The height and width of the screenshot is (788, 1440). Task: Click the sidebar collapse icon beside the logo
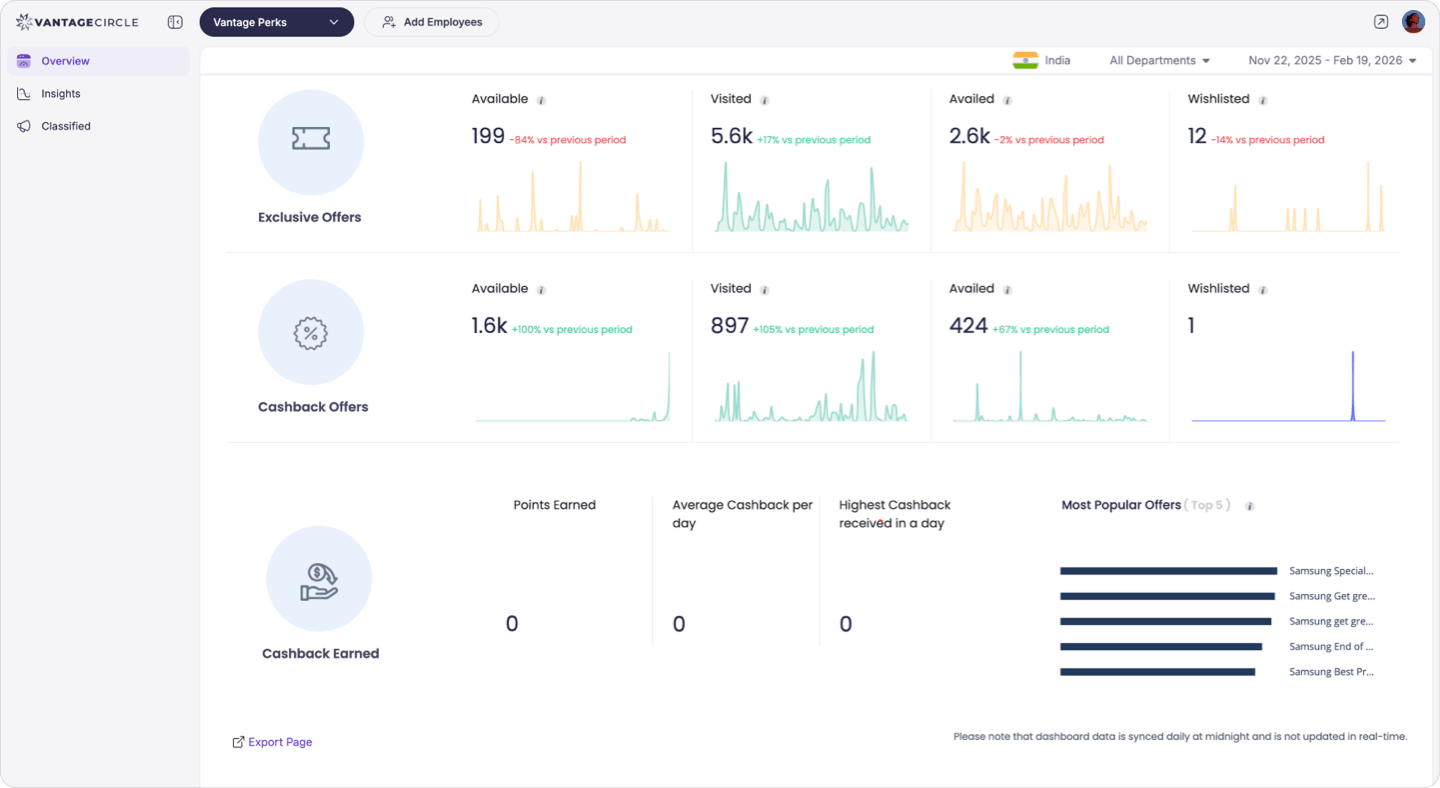(x=175, y=21)
